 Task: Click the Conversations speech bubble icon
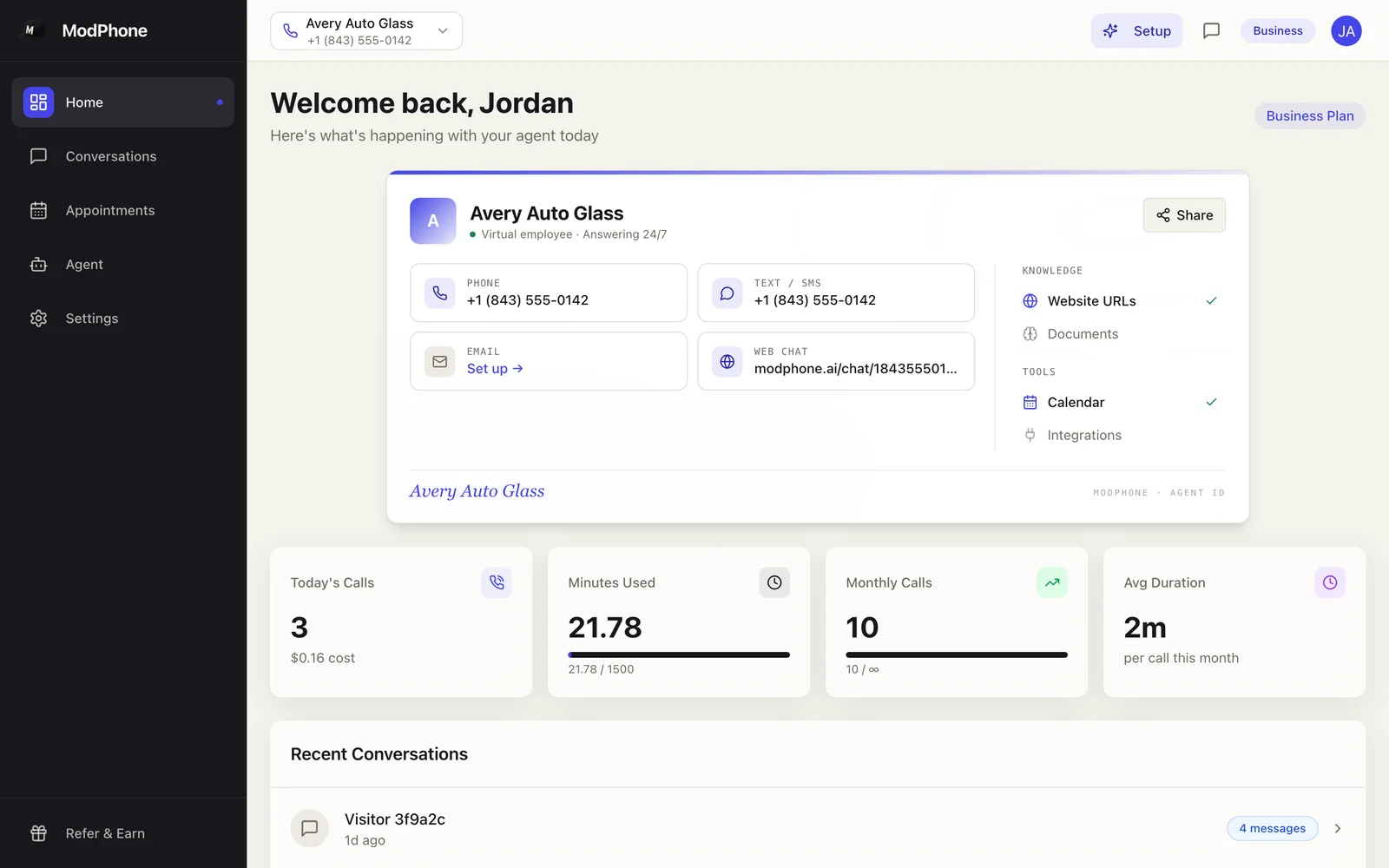click(38, 156)
